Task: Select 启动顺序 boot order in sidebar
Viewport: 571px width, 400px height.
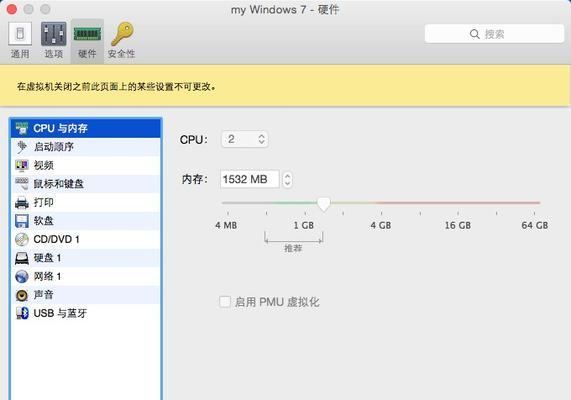Action: point(86,147)
